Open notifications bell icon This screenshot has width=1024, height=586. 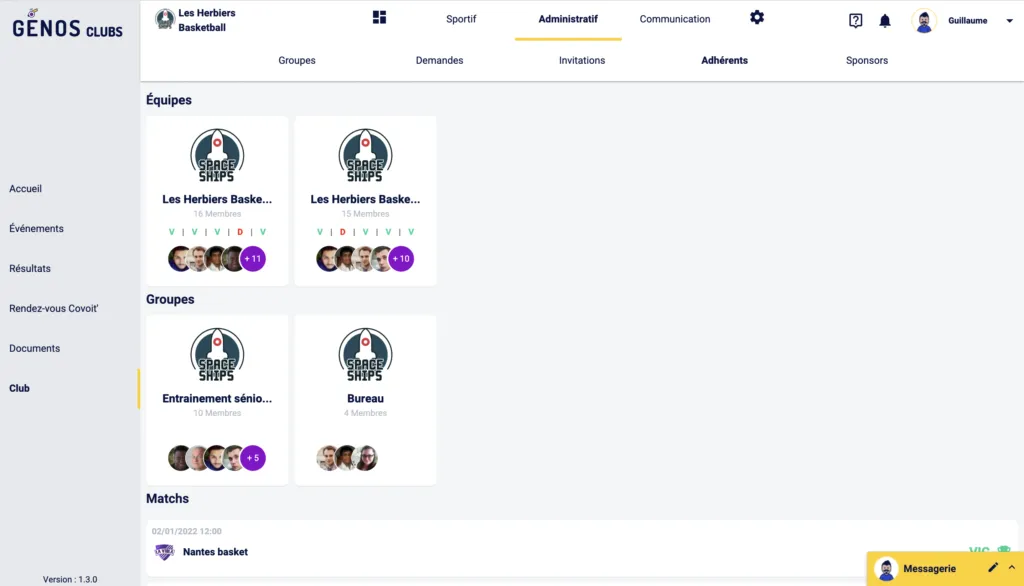[x=885, y=21]
